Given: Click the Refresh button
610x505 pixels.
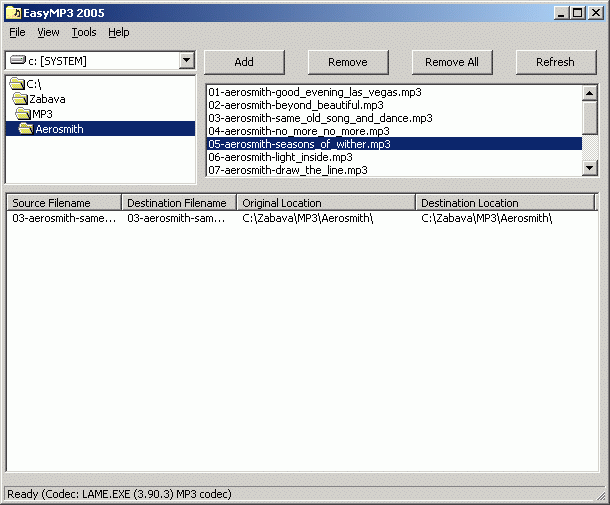Looking at the screenshot, I should tap(556, 62).
